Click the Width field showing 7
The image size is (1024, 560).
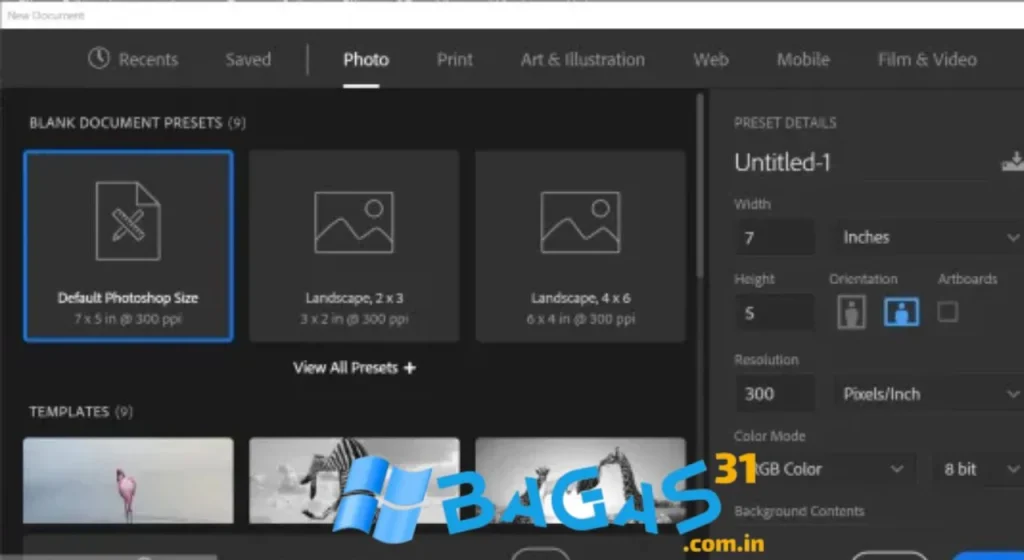click(x=775, y=238)
